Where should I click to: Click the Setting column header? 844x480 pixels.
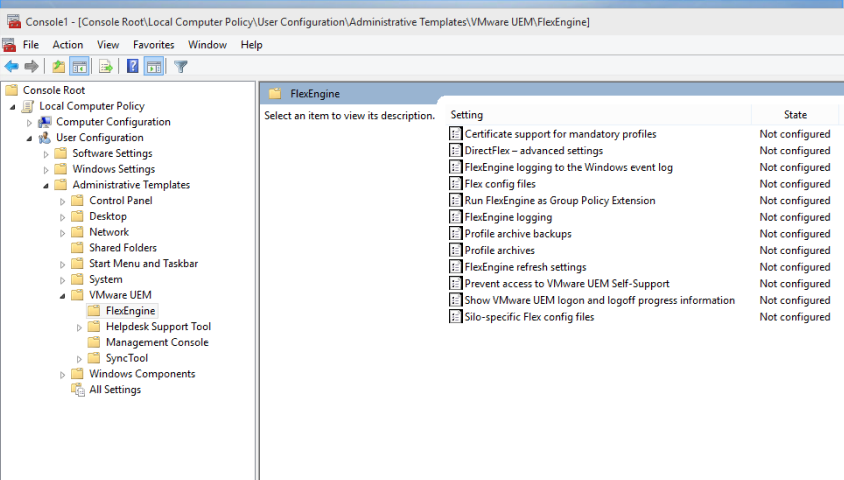click(x=595, y=115)
